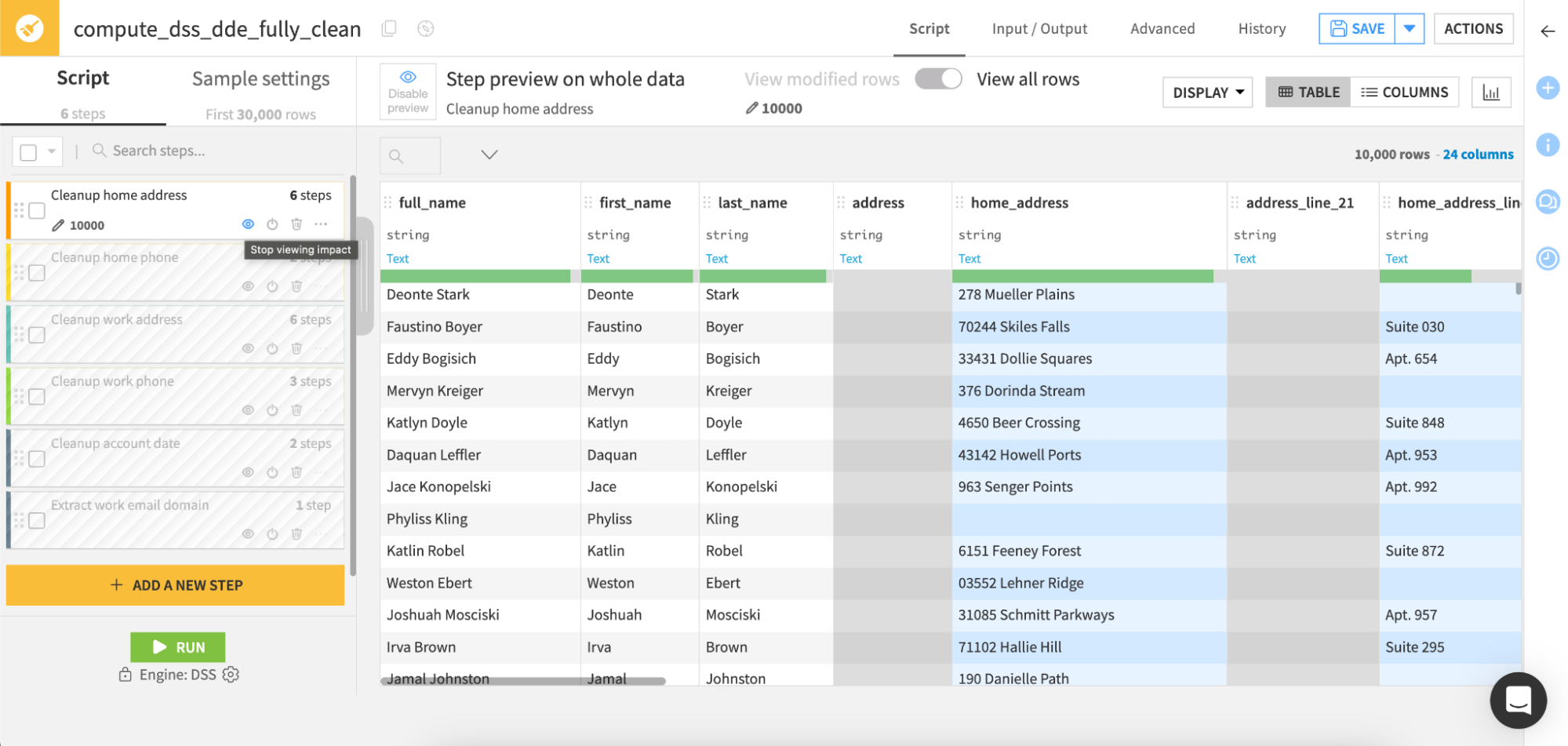Open the DISPLAY dropdown

point(1206,92)
